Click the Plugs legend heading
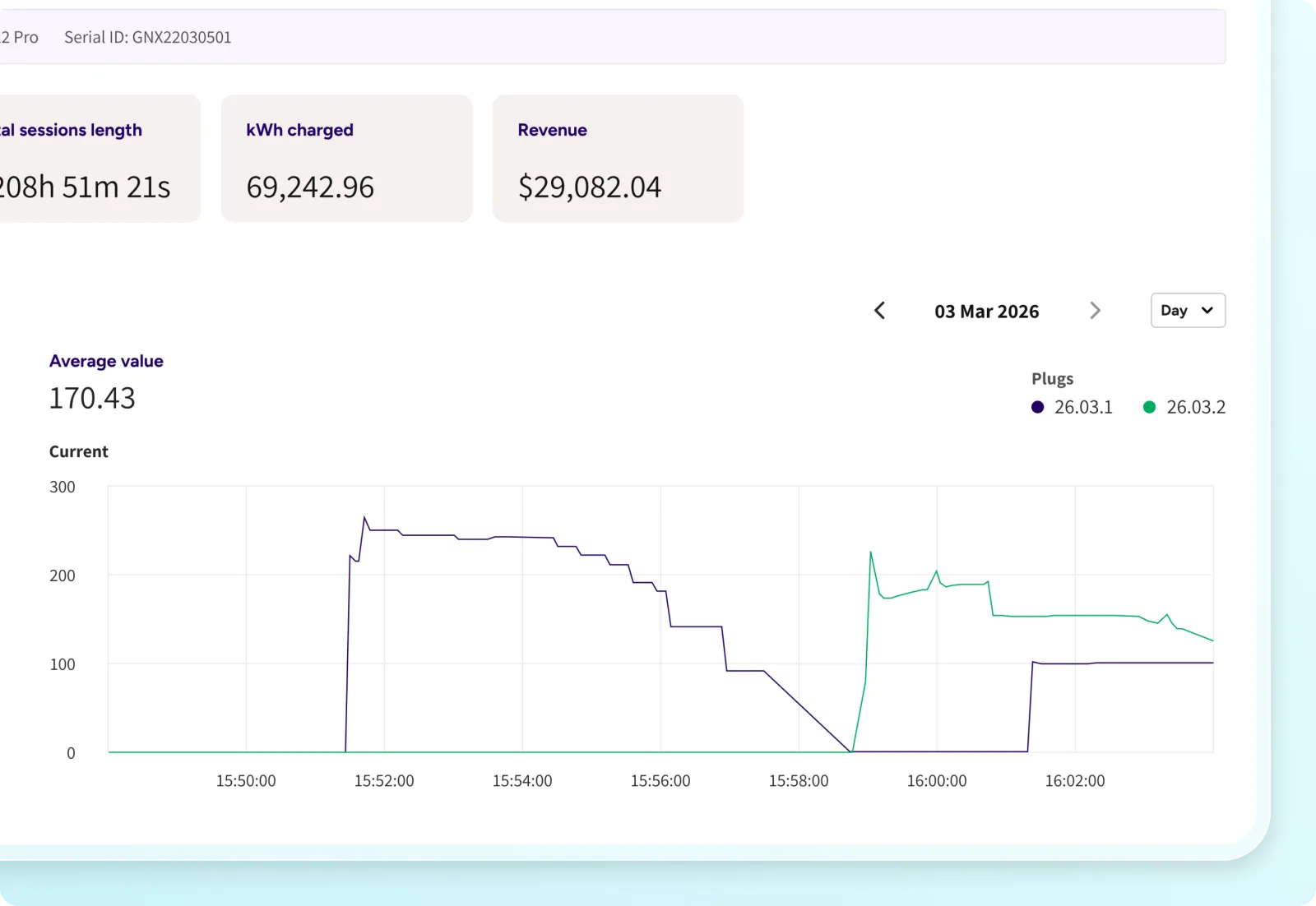 [1052, 379]
